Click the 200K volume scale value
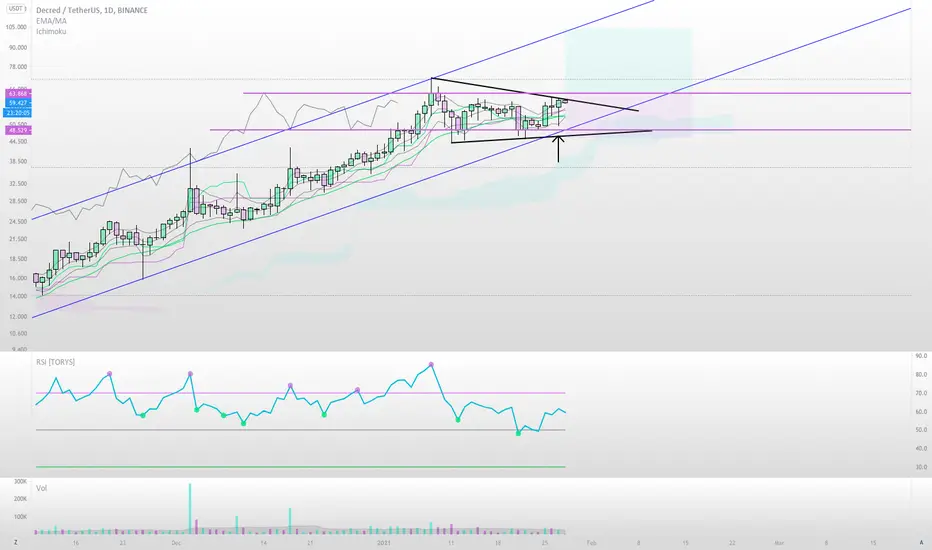The height and width of the screenshot is (550, 932). [x=21, y=499]
